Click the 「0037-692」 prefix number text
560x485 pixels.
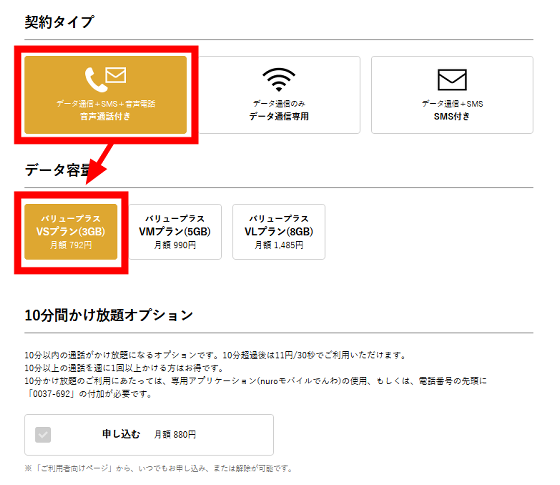click(50, 394)
